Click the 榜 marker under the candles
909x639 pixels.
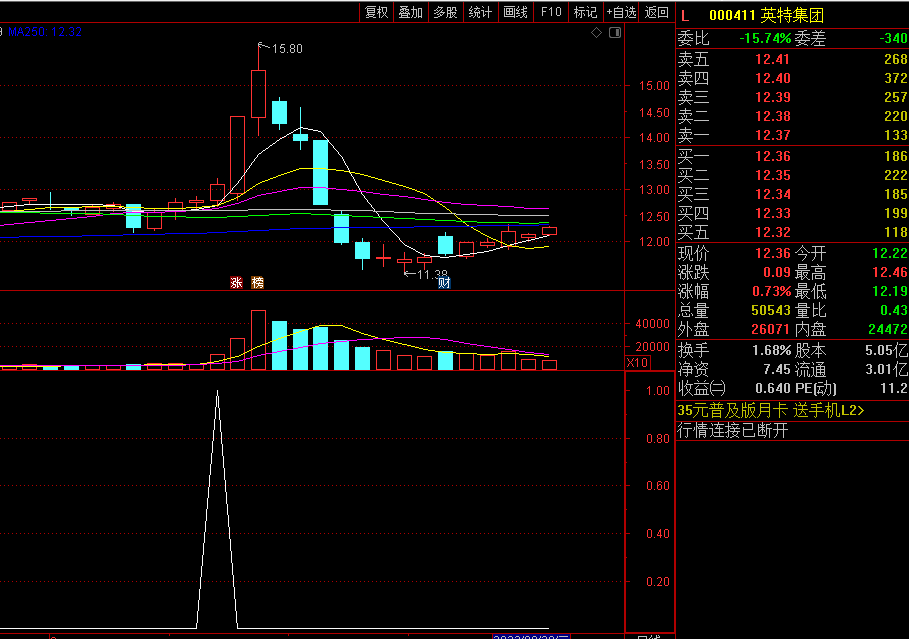pyautogui.click(x=257, y=282)
